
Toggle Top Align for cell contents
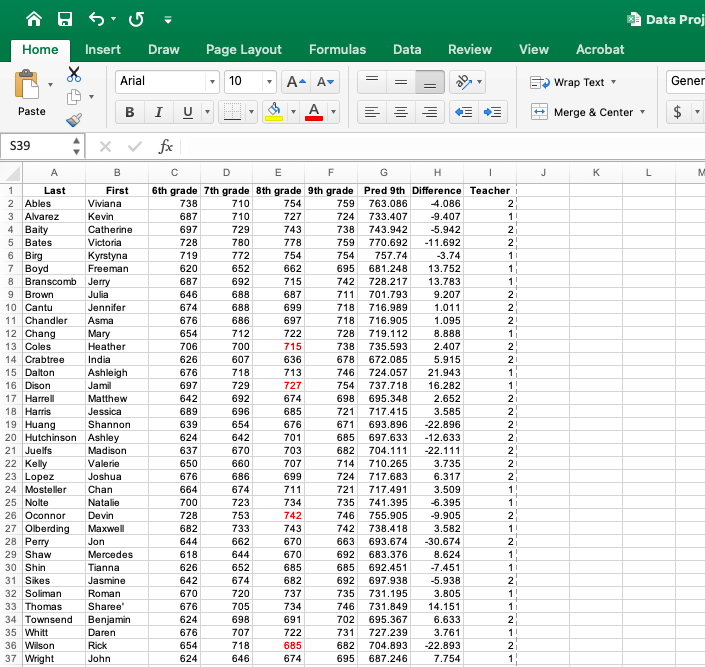point(372,82)
